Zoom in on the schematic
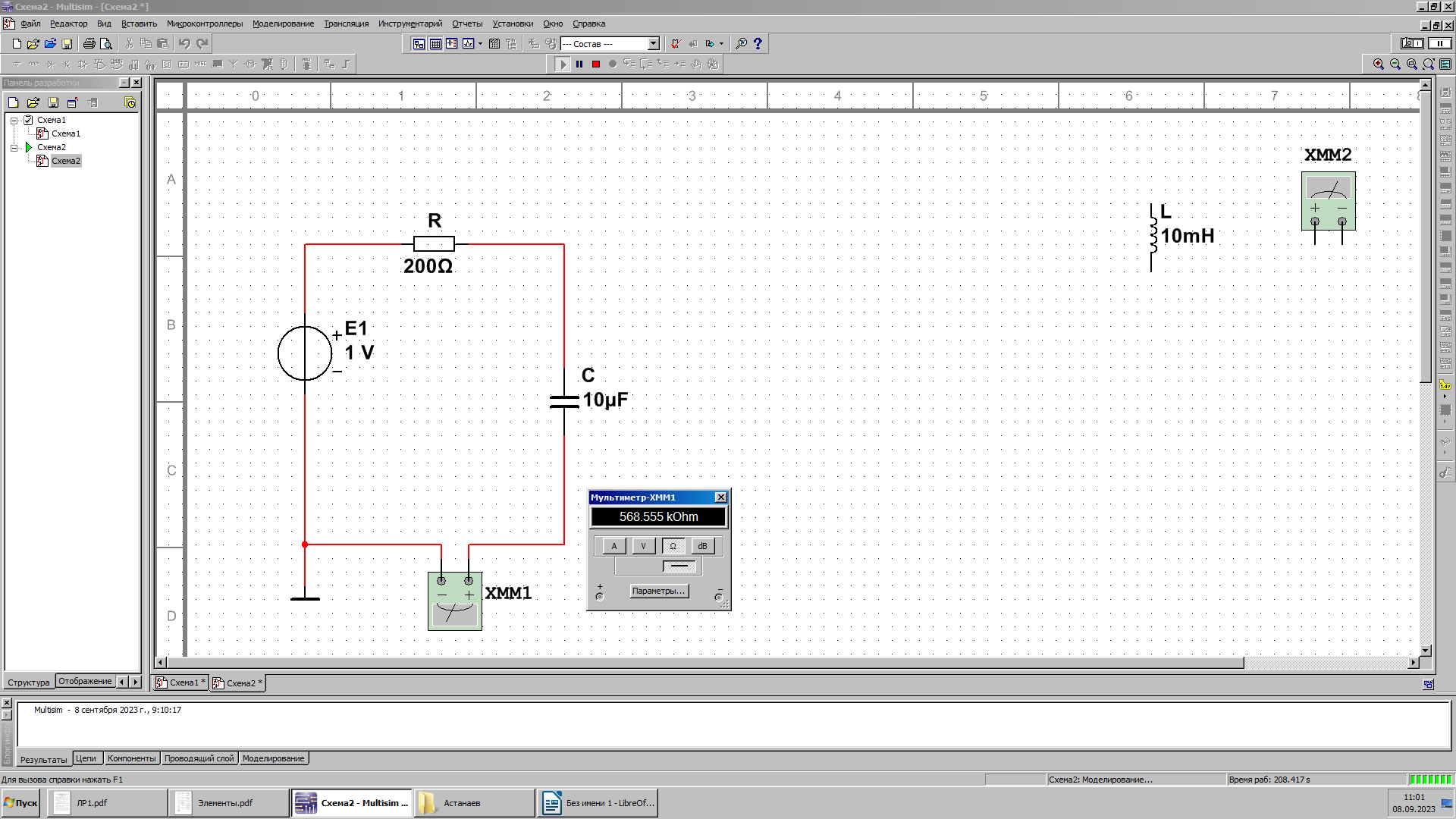This screenshot has height=819, width=1456. [1379, 64]
